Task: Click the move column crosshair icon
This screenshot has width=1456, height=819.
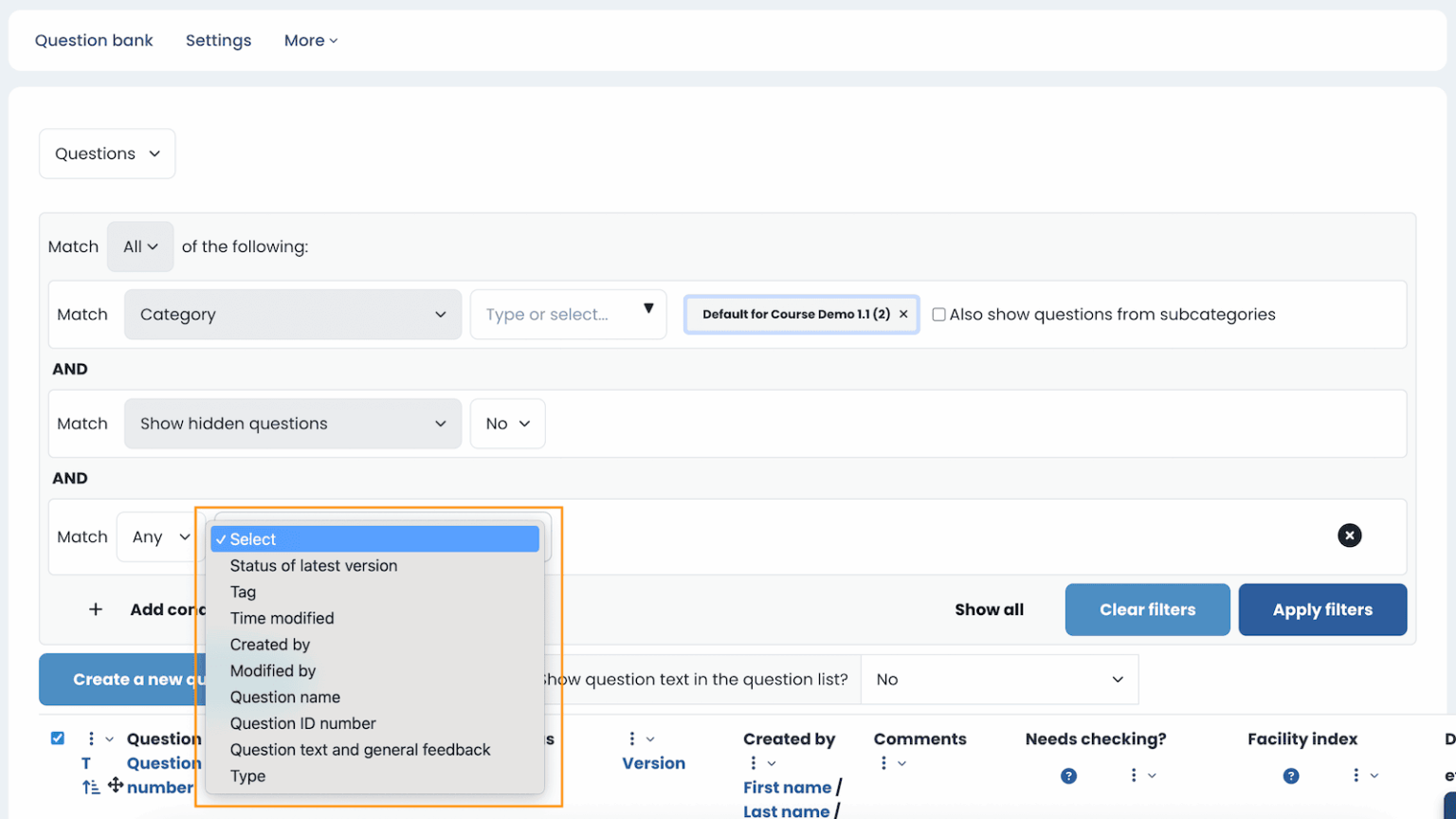Action: [113, 787]
